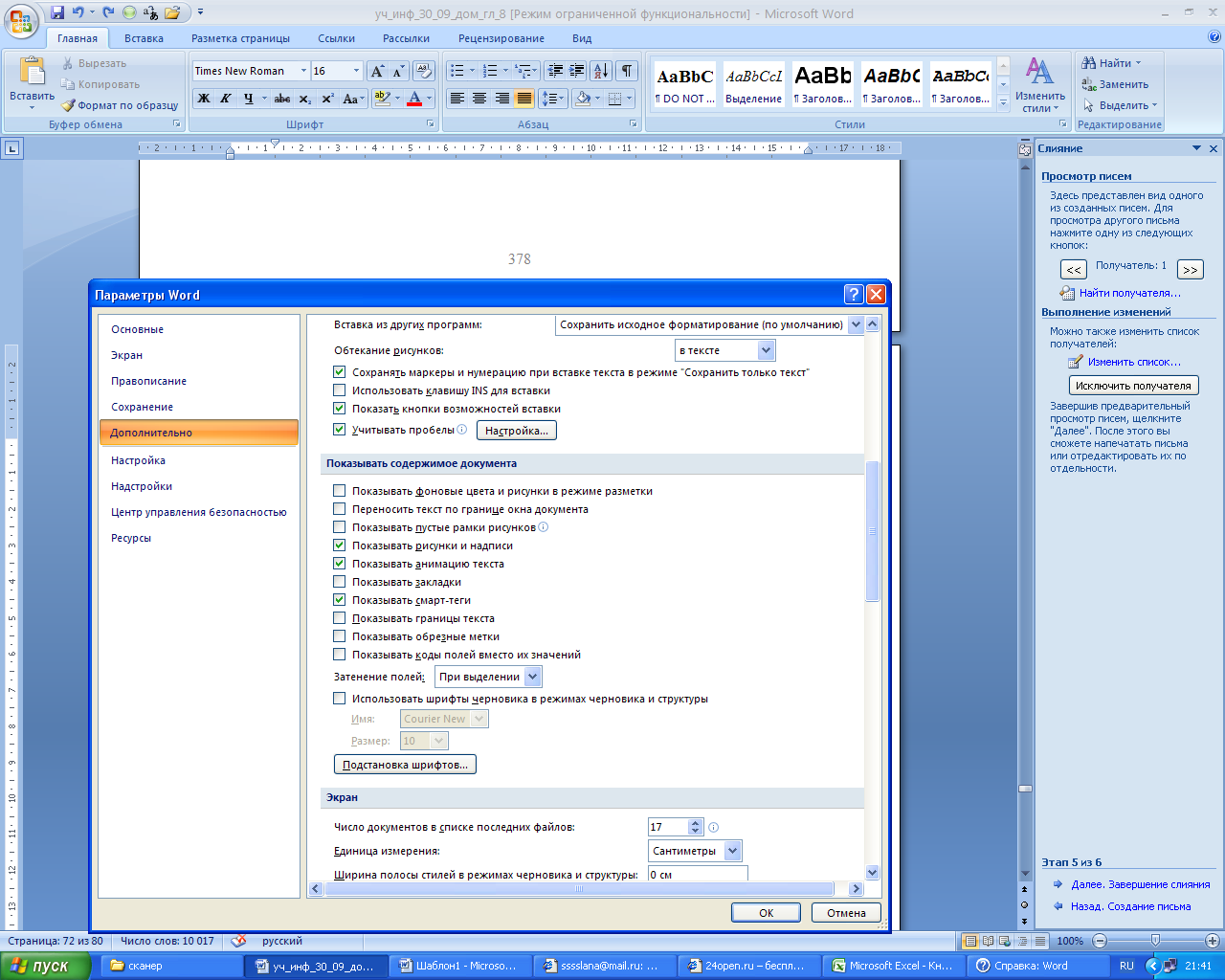Open help in Word Options dialog title bar
The height and width of the screenshot is (980, 1225).
tap(854, 295)
